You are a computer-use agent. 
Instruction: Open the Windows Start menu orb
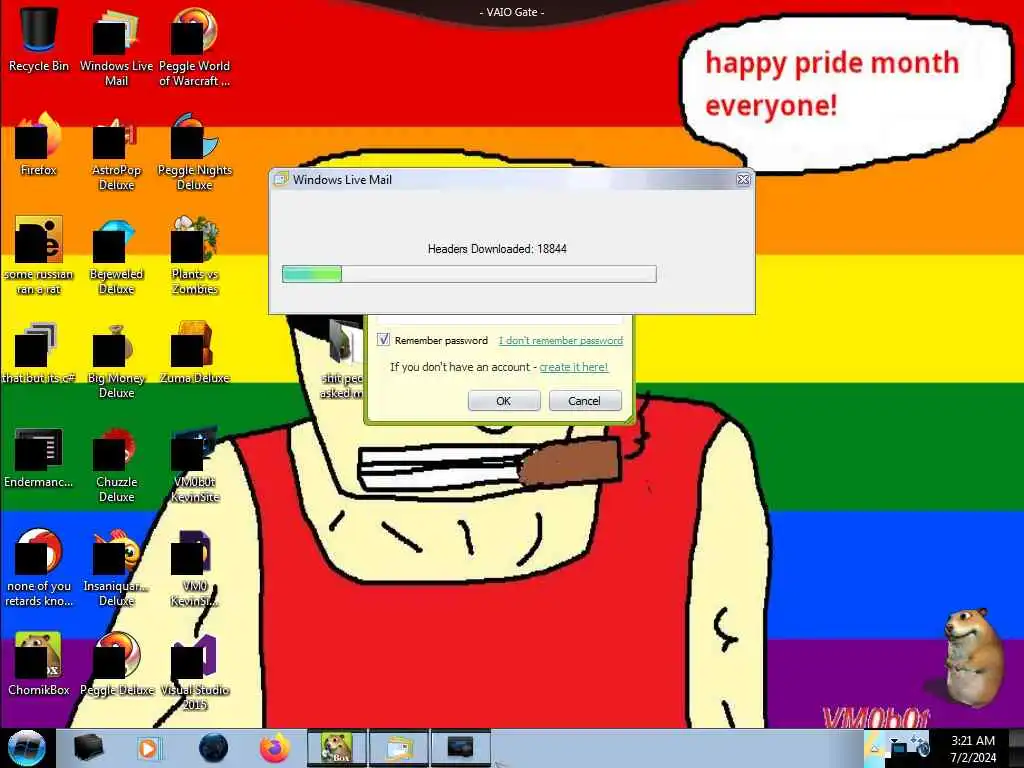pos(27,748)
